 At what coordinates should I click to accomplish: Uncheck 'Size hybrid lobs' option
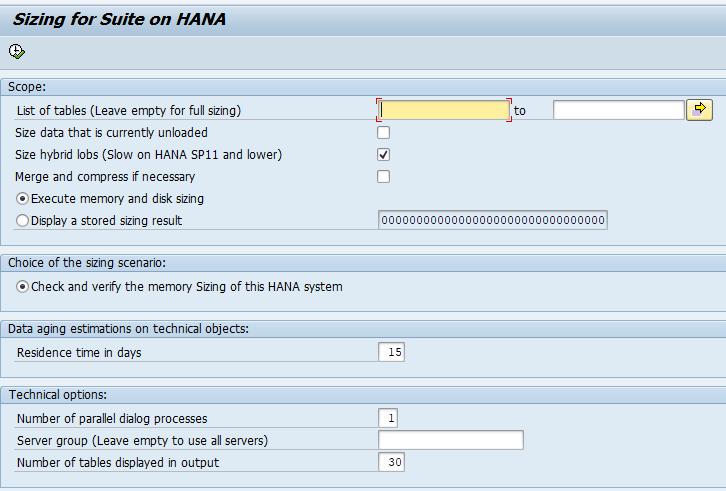pyautogui.click(x=383, y=154)
